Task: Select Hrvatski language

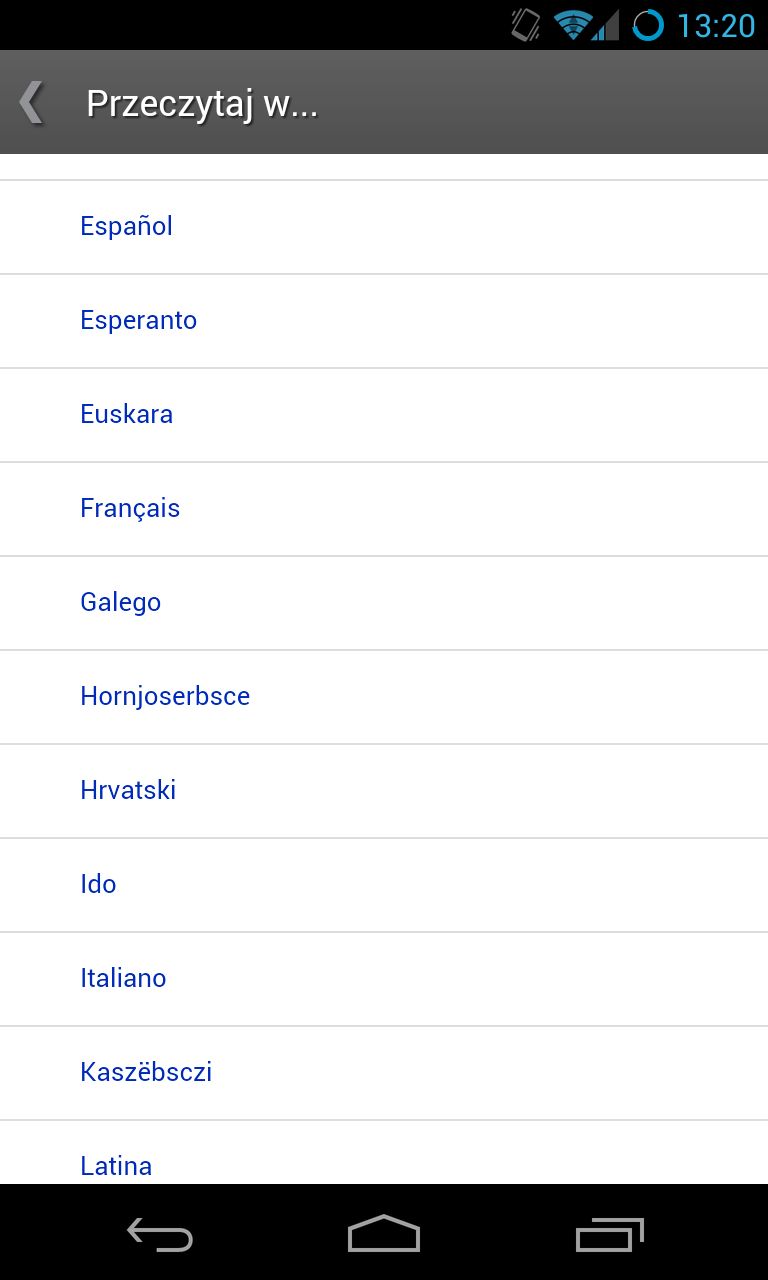Action: tap(384, 791)
